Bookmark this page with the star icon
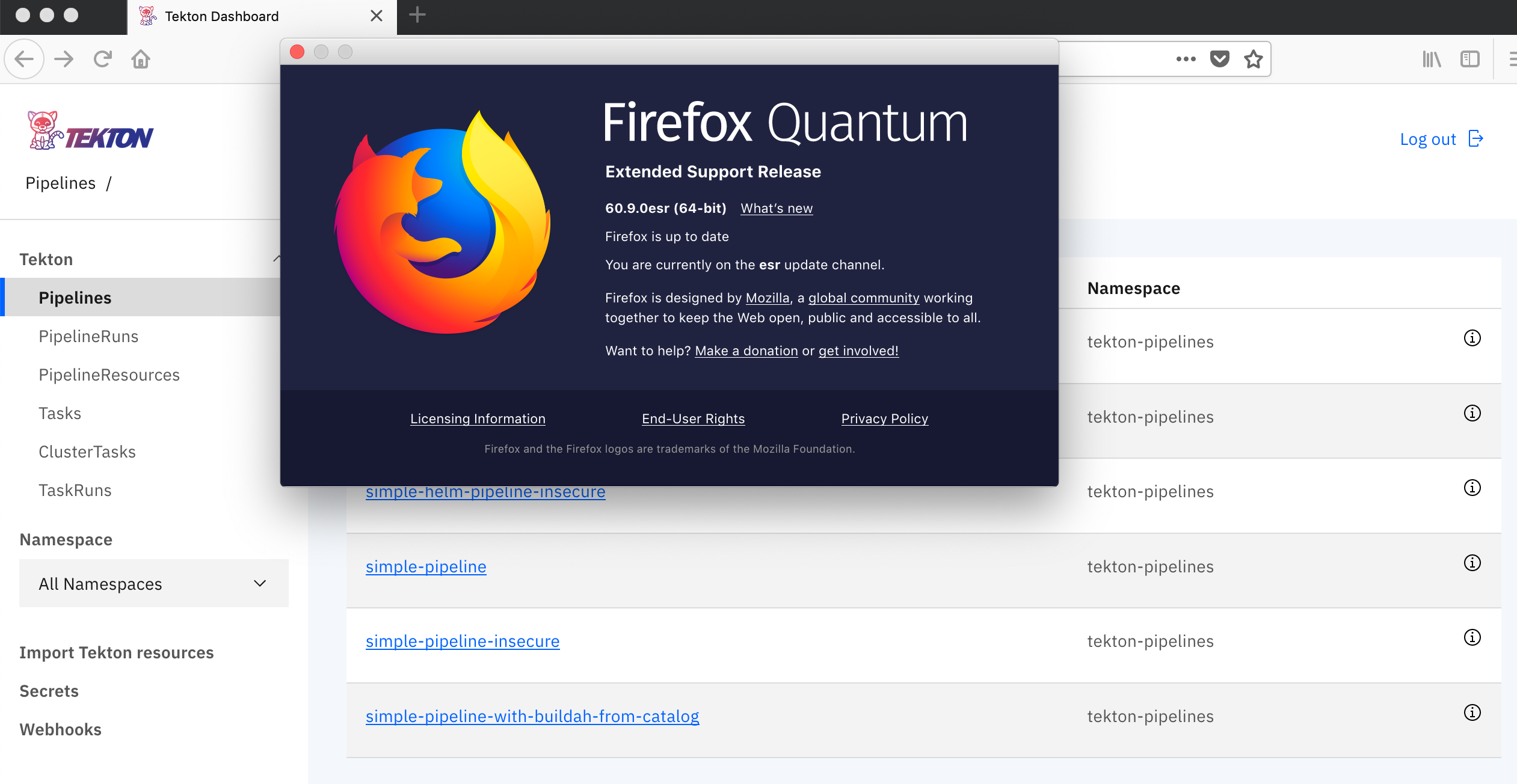The height and width of the screenshot is (784, 1517). click(1253, 59)
